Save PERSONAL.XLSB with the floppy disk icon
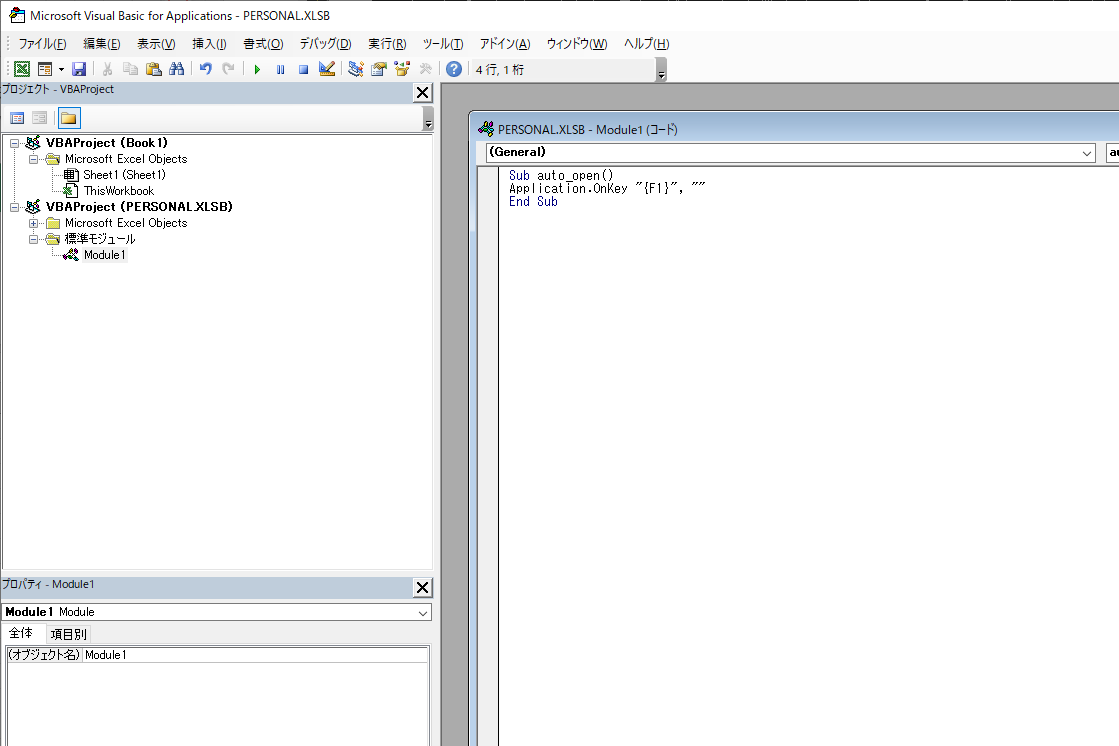This screenshot has height=746, width=1119. click(79, 69)
